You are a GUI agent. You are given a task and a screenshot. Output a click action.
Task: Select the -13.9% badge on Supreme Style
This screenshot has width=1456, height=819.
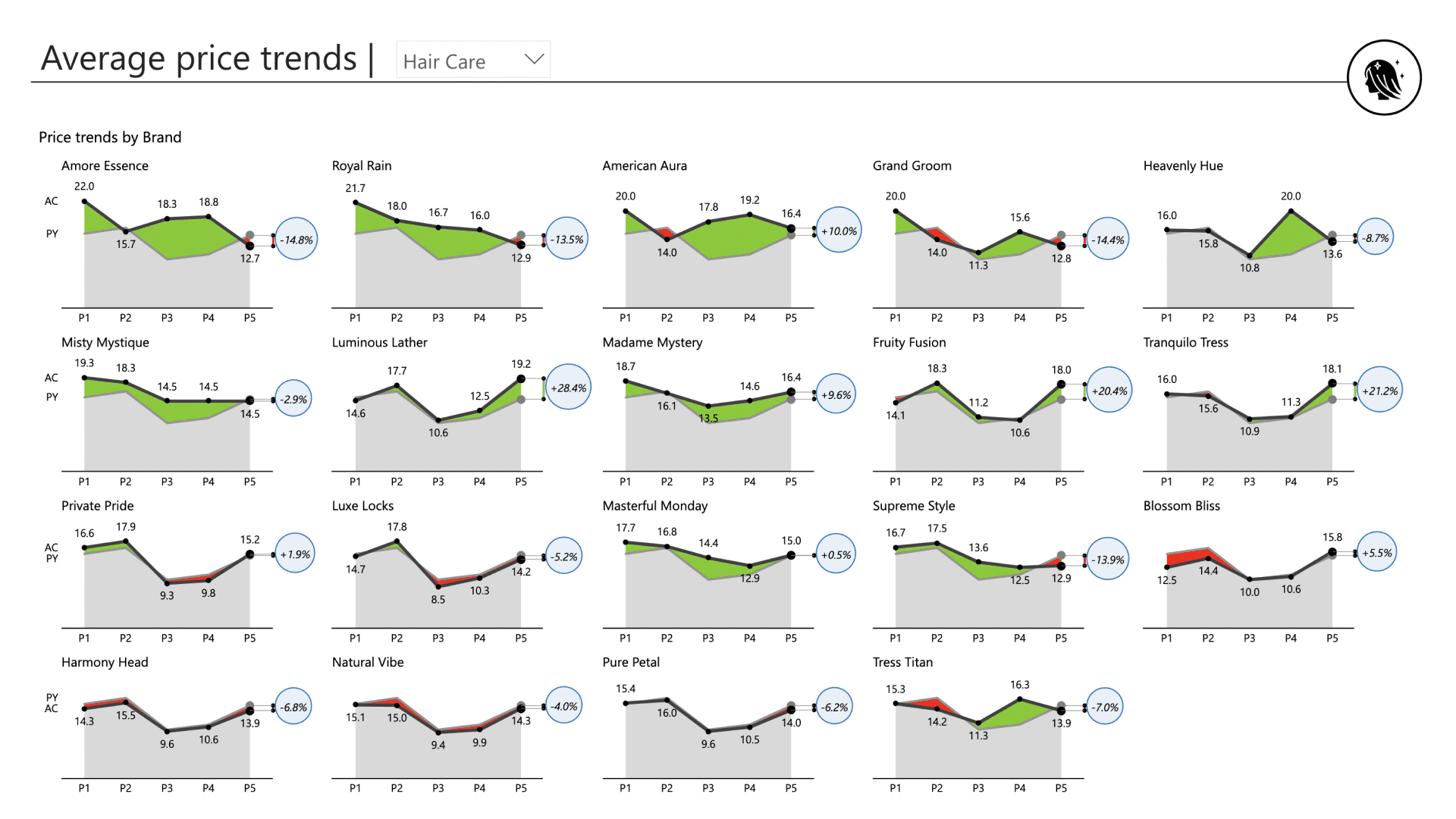[x=1107, y=560]
